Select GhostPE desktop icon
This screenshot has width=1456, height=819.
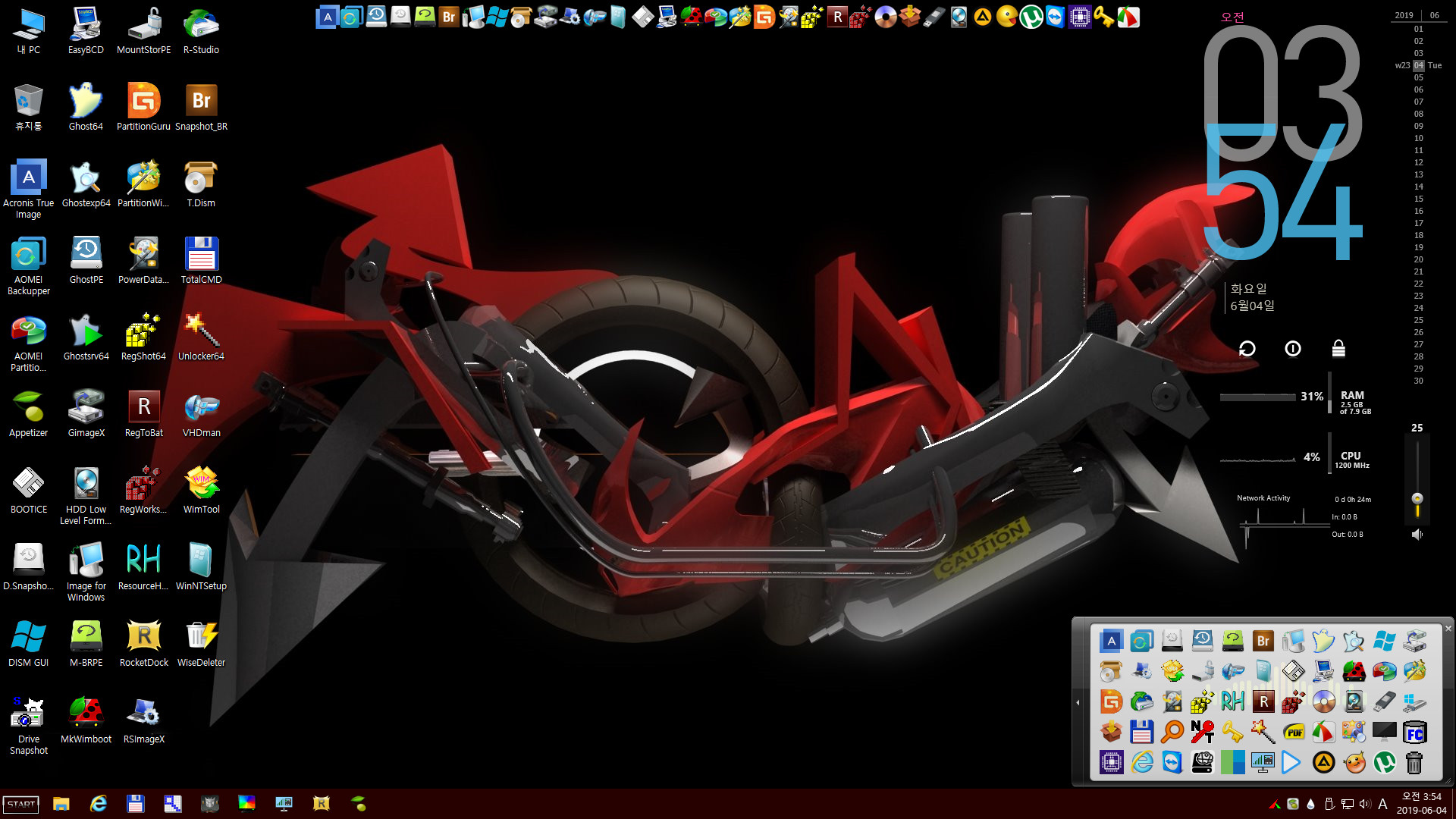[86, 261]
